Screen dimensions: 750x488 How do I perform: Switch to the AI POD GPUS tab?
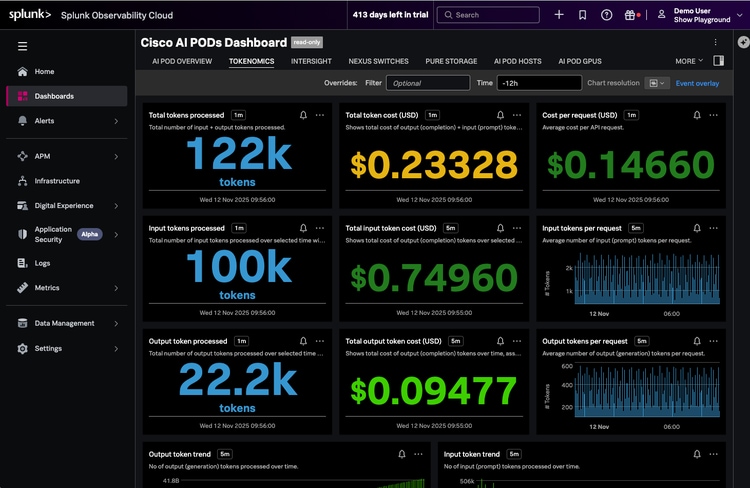[x=580, y=61]
